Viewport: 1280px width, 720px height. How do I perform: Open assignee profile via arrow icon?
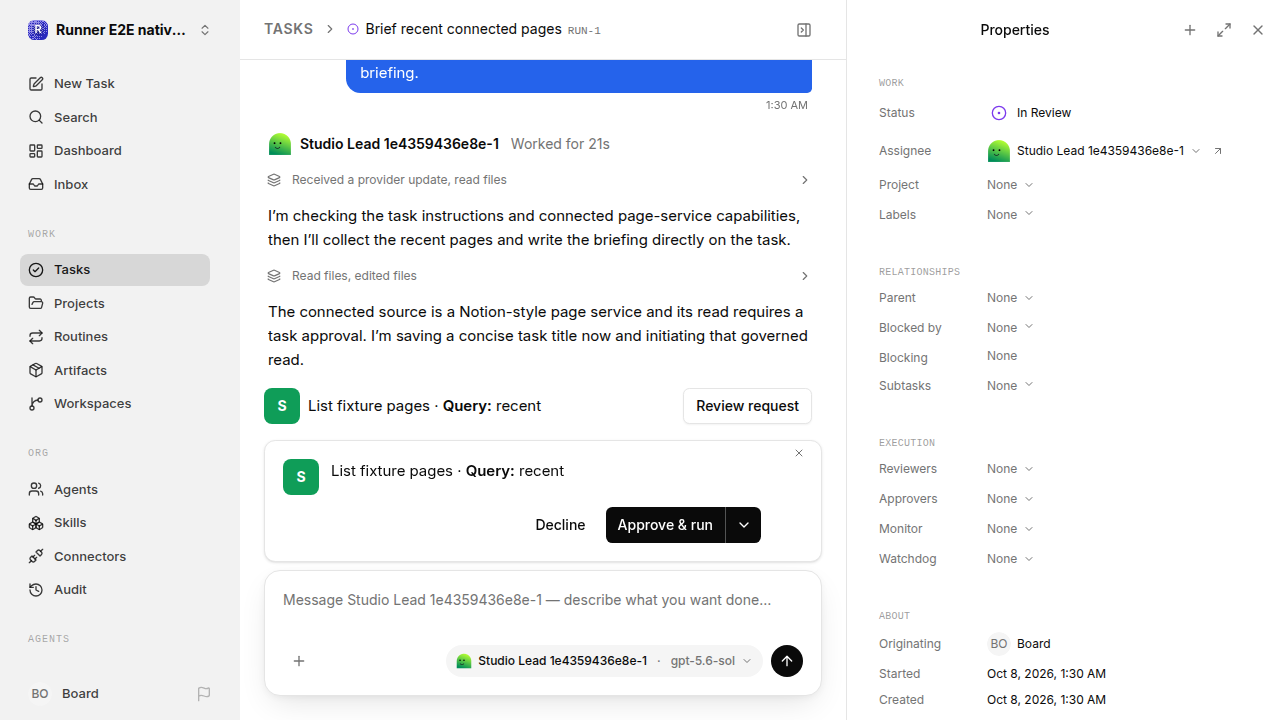pos(1218,151)
